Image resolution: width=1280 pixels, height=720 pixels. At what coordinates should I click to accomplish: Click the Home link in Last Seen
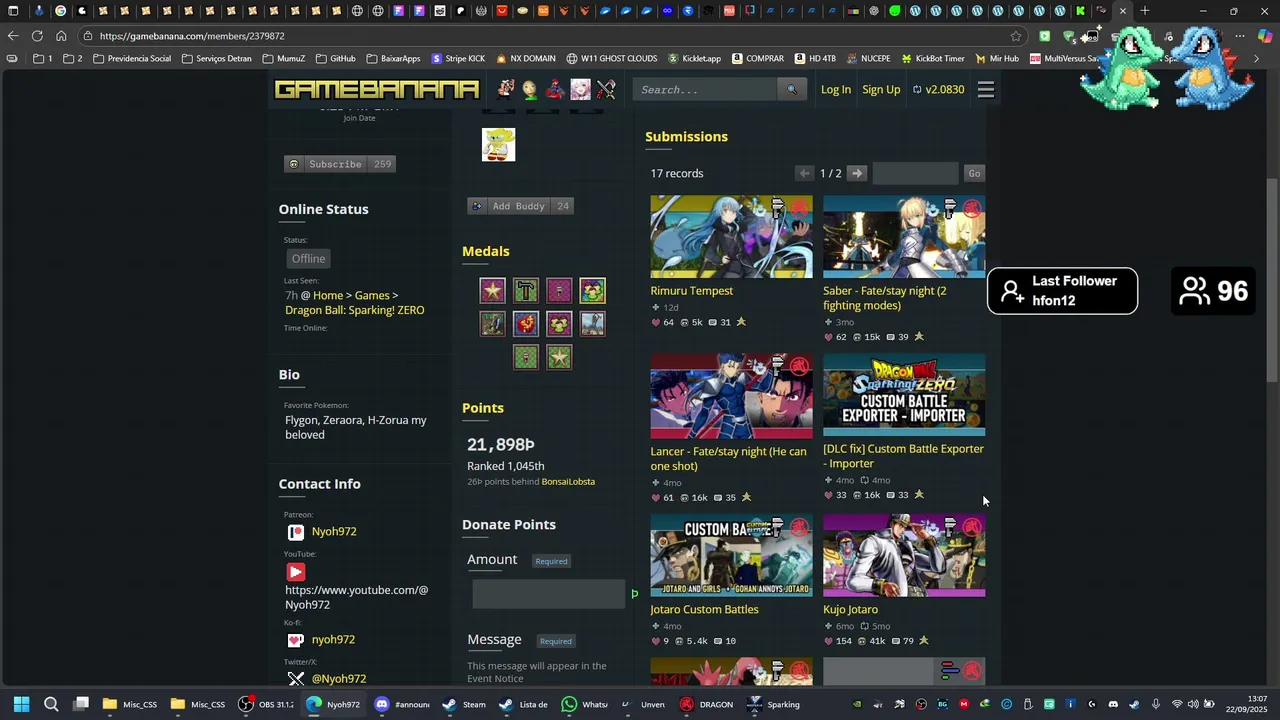click(x=328, y=296)
